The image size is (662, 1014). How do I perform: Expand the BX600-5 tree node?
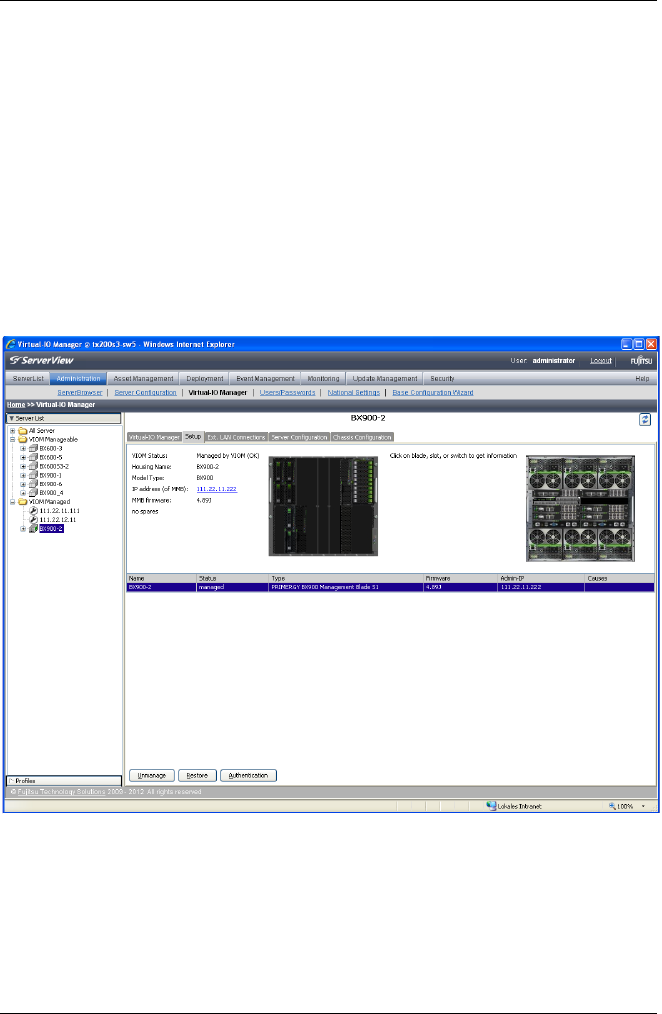point(23,457)
